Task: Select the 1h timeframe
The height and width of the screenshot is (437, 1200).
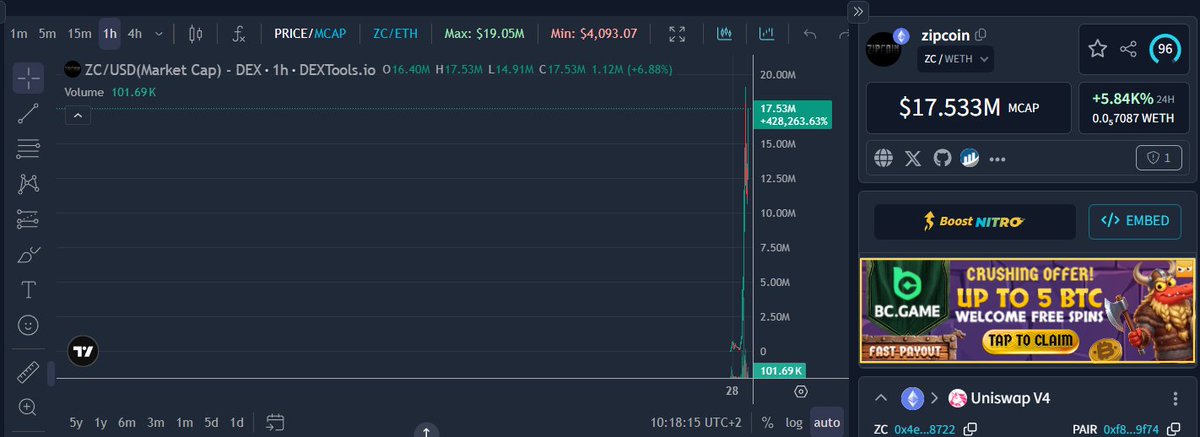Action: [109, 34]
